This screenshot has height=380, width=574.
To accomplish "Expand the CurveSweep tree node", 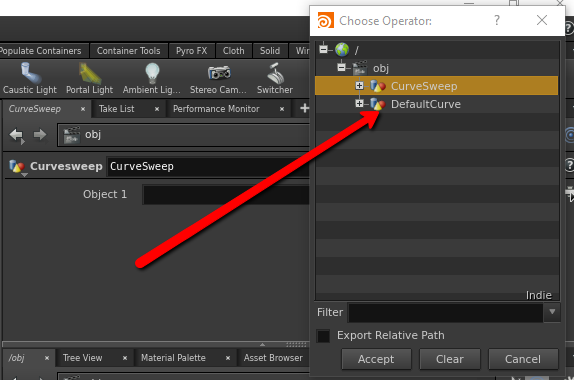I will [359, 86].
